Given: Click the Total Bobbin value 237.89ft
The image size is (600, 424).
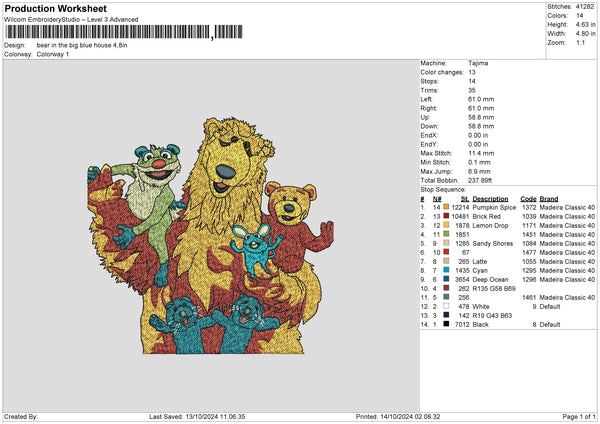Looking at the screenshot, I should tap(480, 180).
